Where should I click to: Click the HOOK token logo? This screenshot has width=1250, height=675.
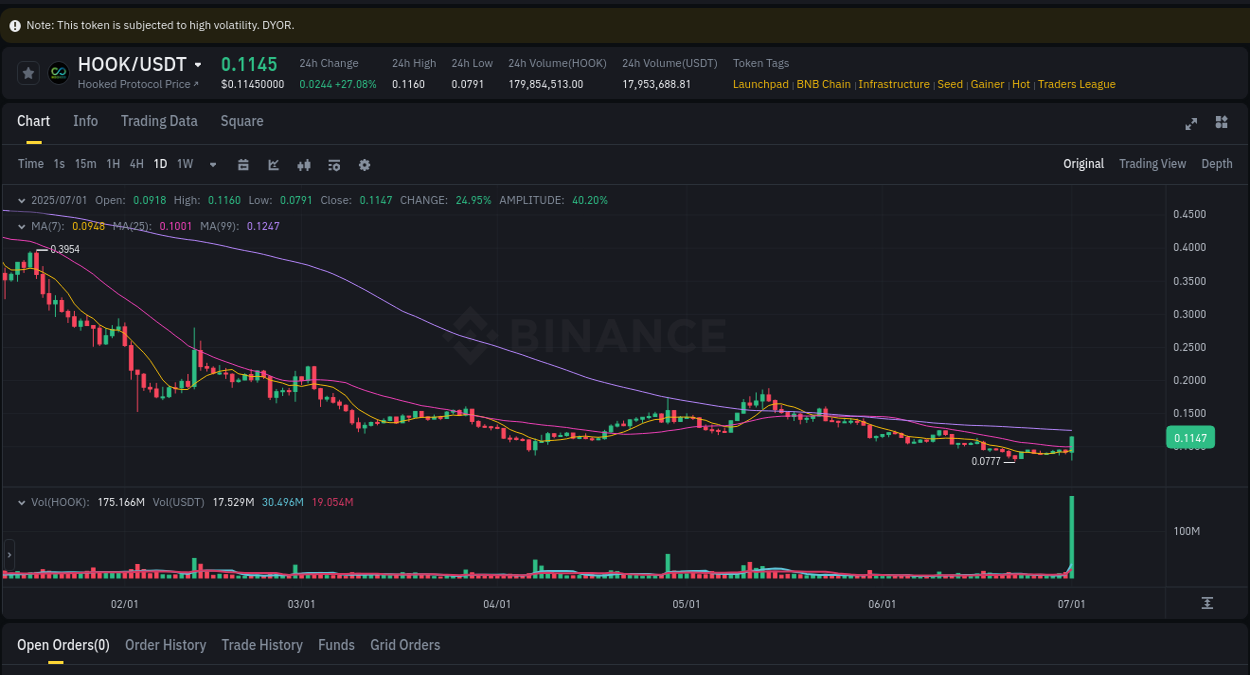[x=58, y=72]
